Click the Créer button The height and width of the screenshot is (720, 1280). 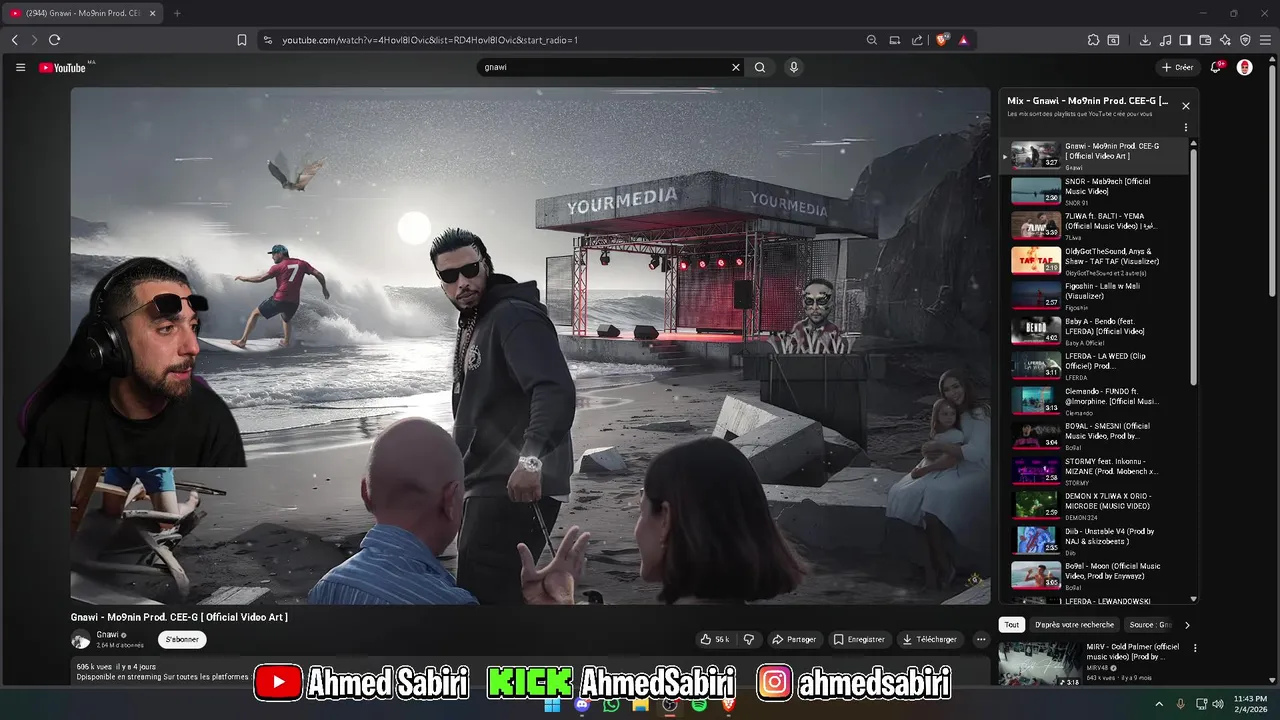1178,67
